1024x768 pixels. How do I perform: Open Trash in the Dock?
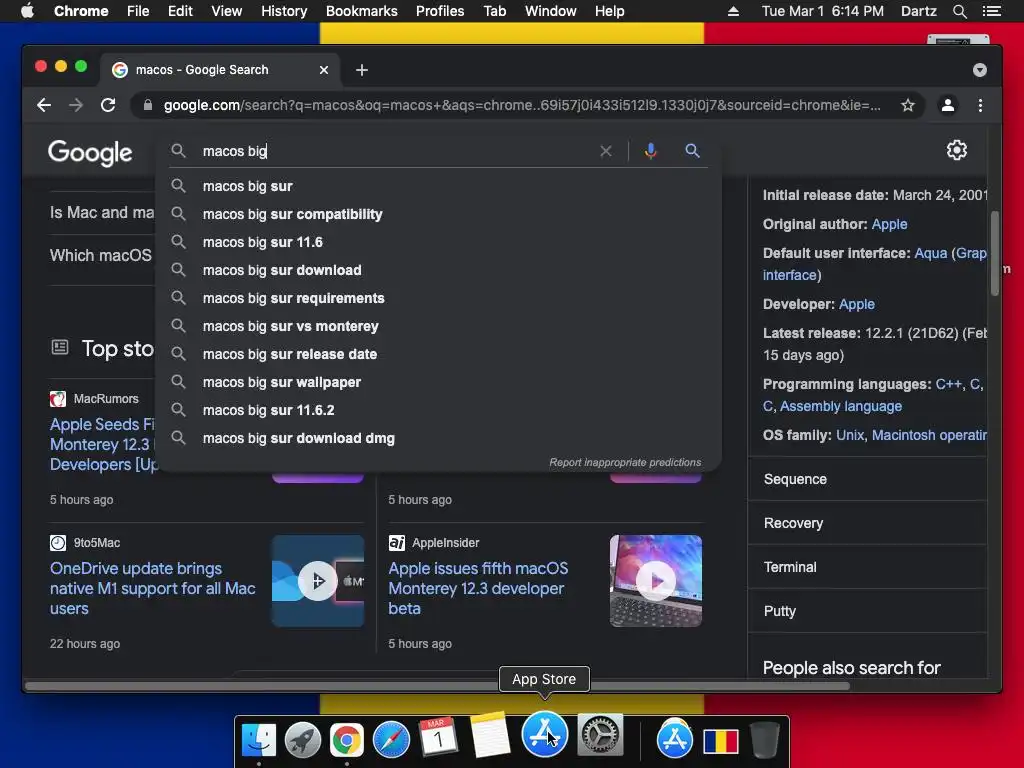pos(764,740)
